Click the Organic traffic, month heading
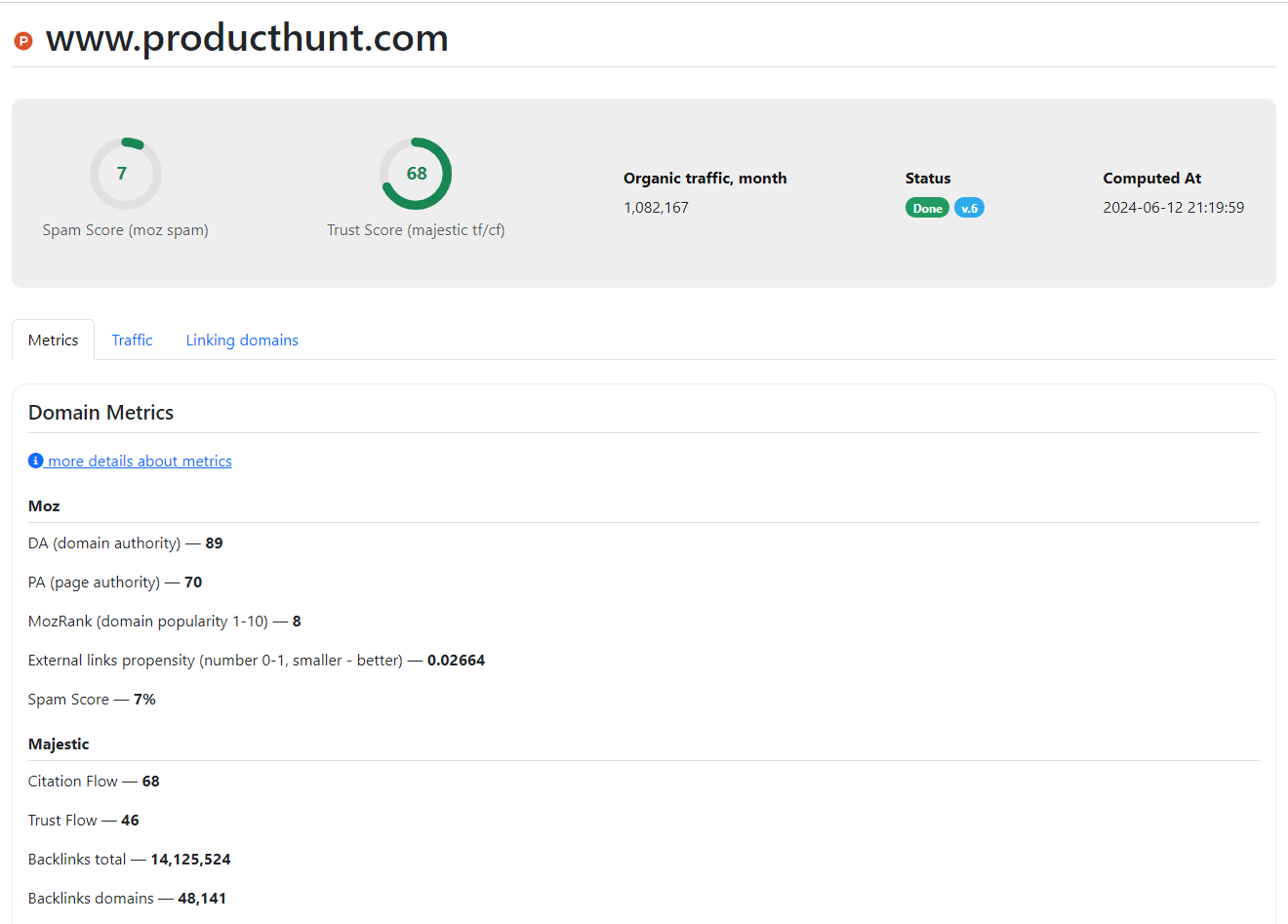This screenshot has height=924, width=1288. point(705,178)
